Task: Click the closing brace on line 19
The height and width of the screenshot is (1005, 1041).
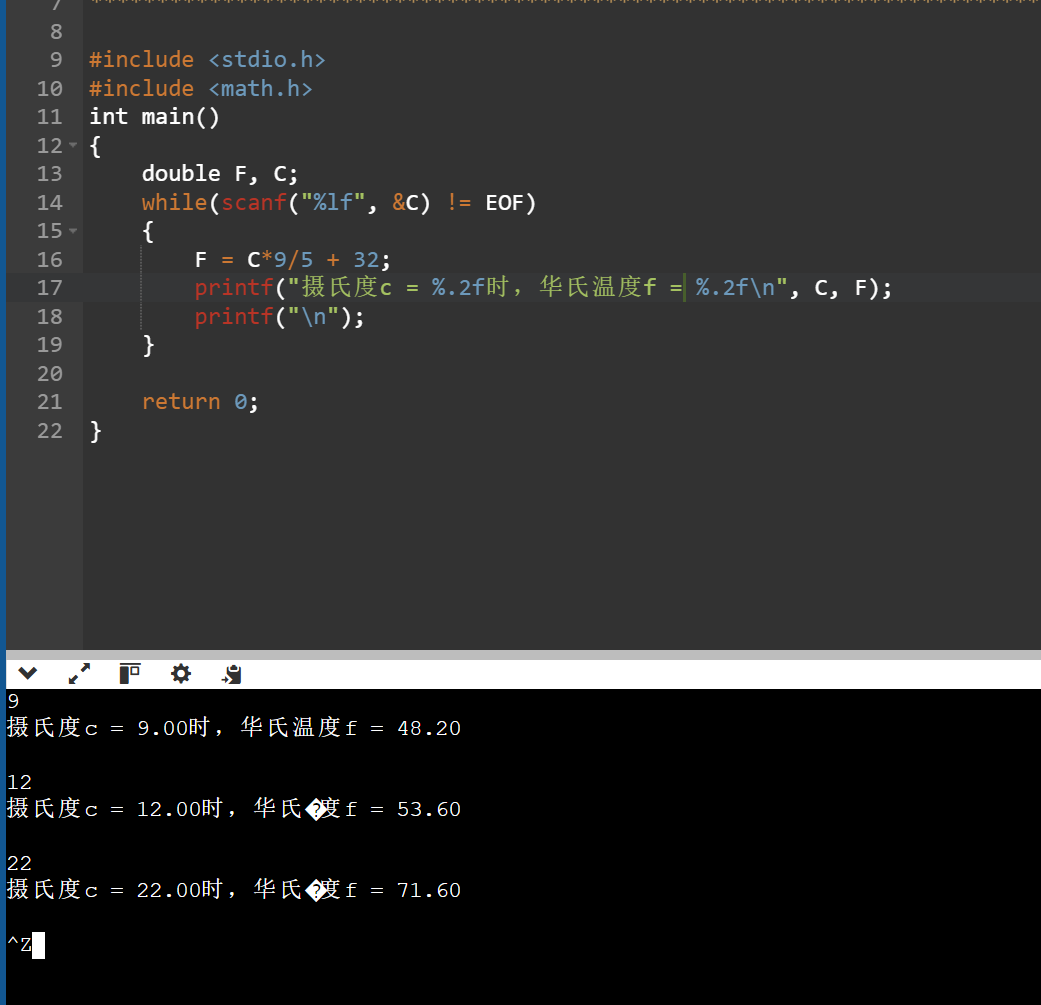Action: (148, 345)
